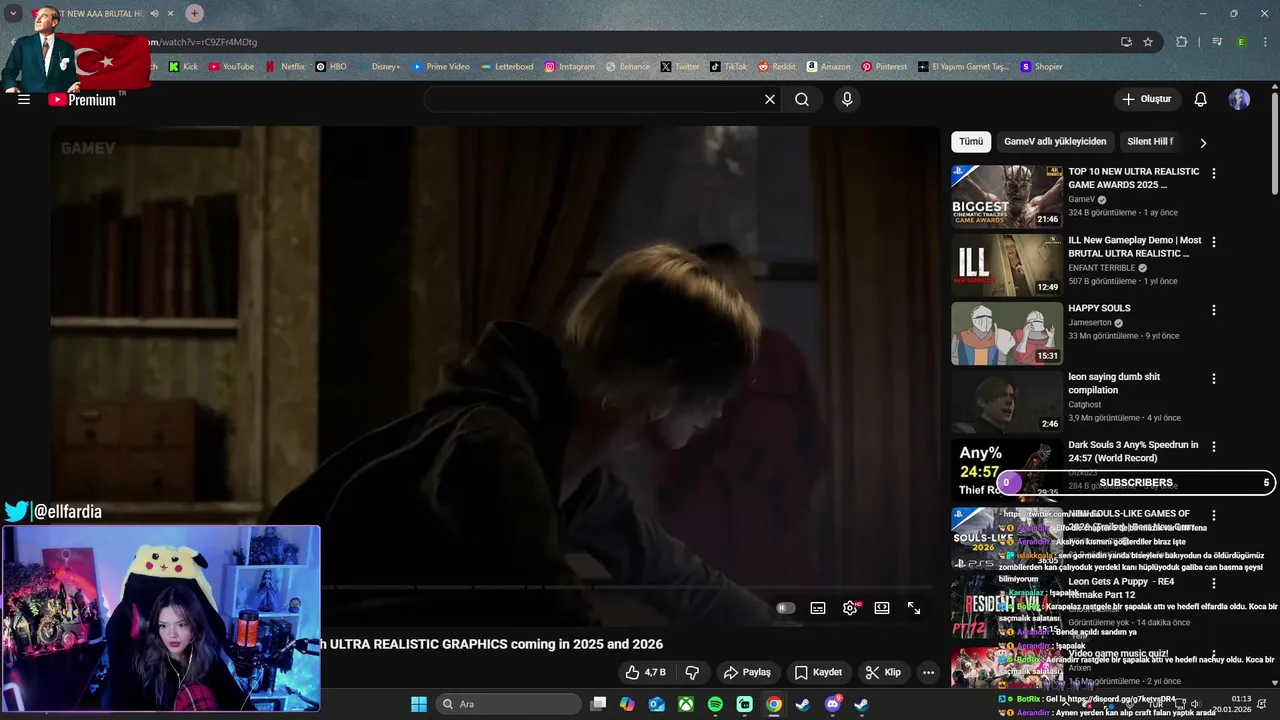Open video player settings gear

(x=850, y=608)
